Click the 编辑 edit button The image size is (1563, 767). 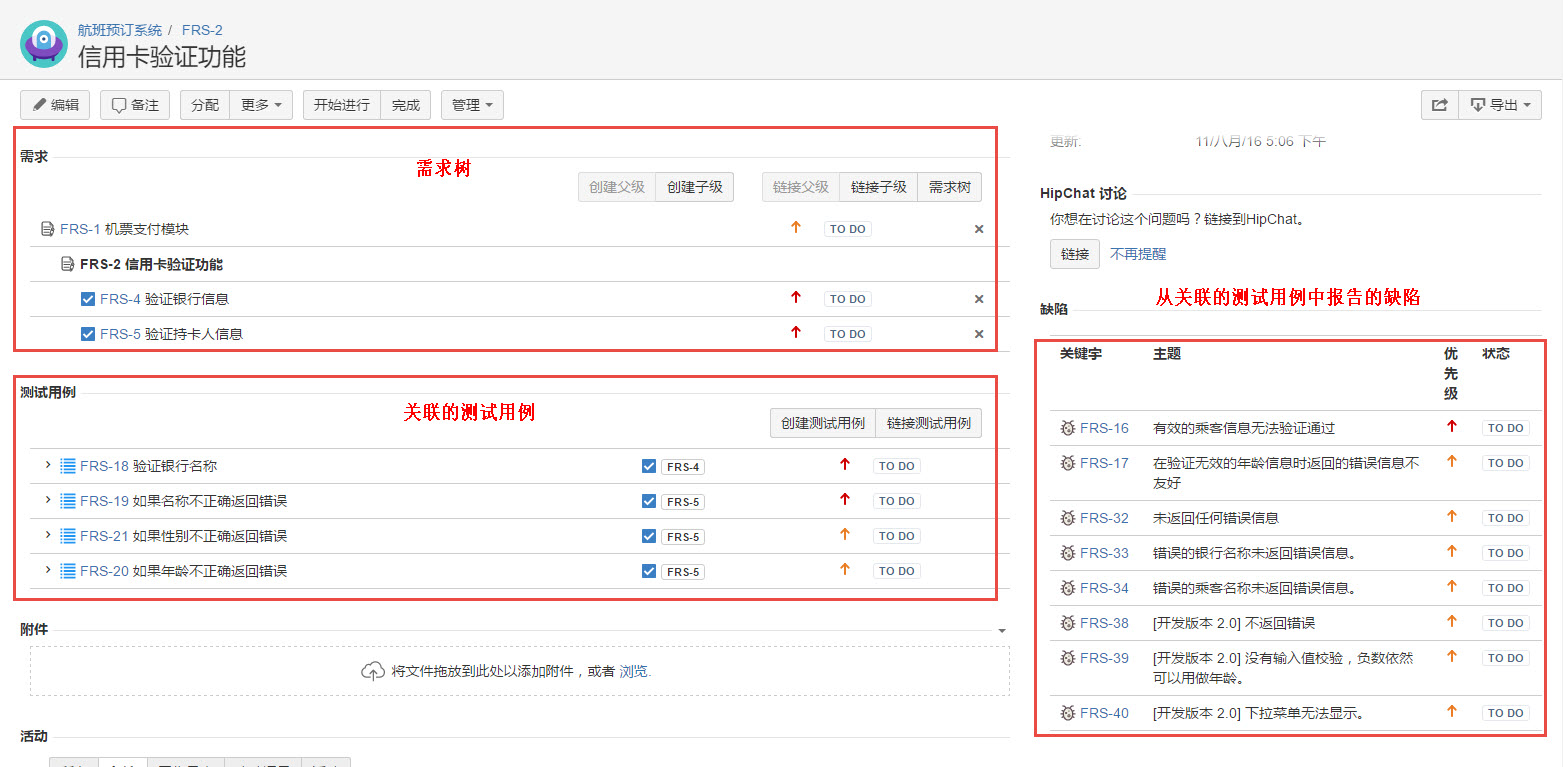[x=55, y=105]
